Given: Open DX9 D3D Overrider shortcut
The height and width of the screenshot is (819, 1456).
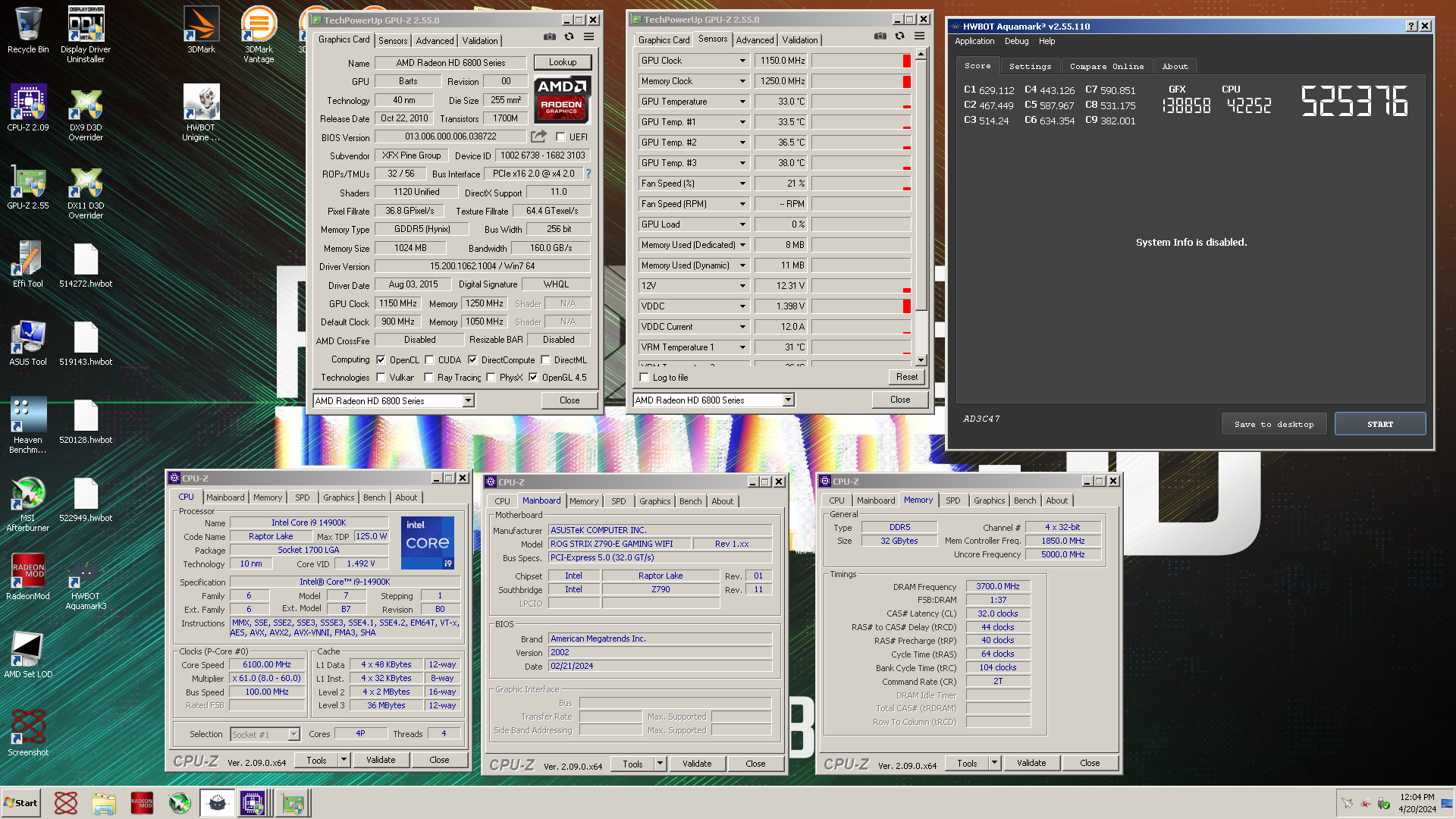Looking at the screenshot, I should tap(86, 114).
